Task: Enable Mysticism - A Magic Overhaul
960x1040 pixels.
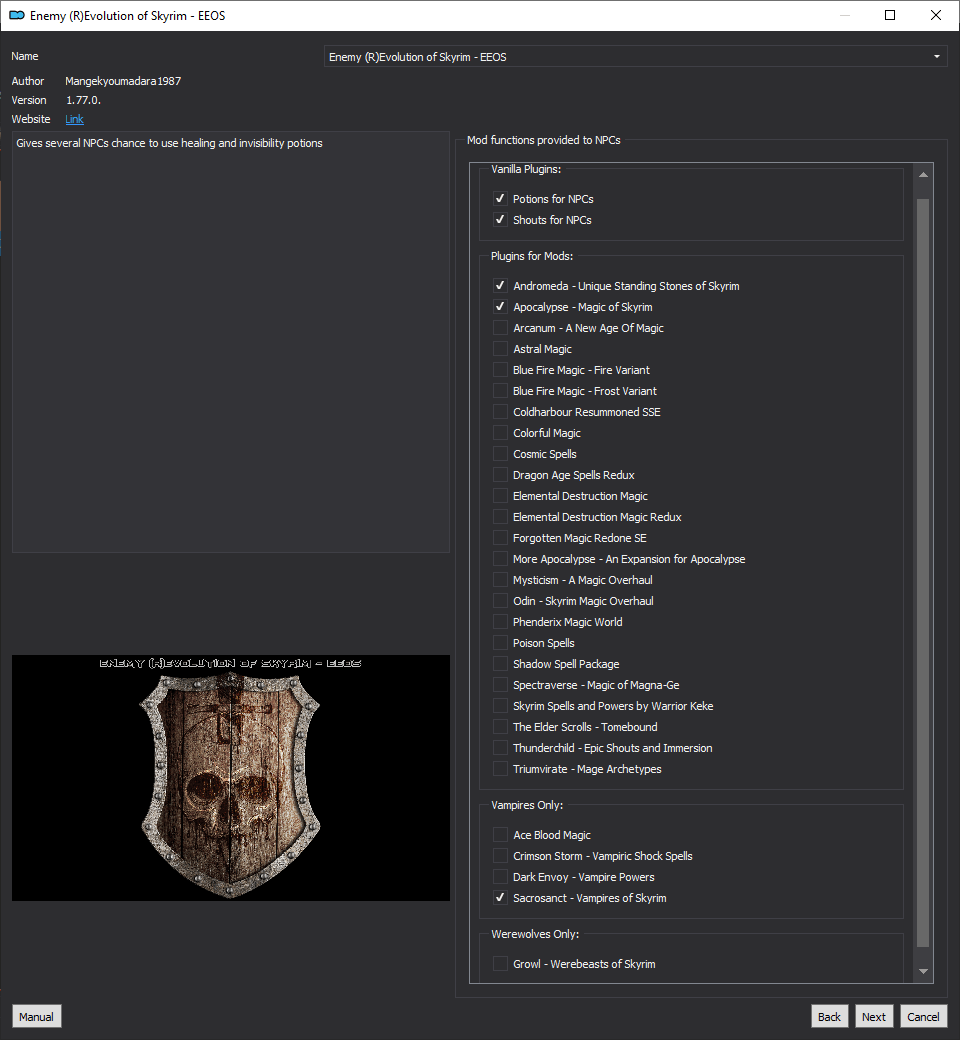Action: pyautogui.click(x=500, y=580)
